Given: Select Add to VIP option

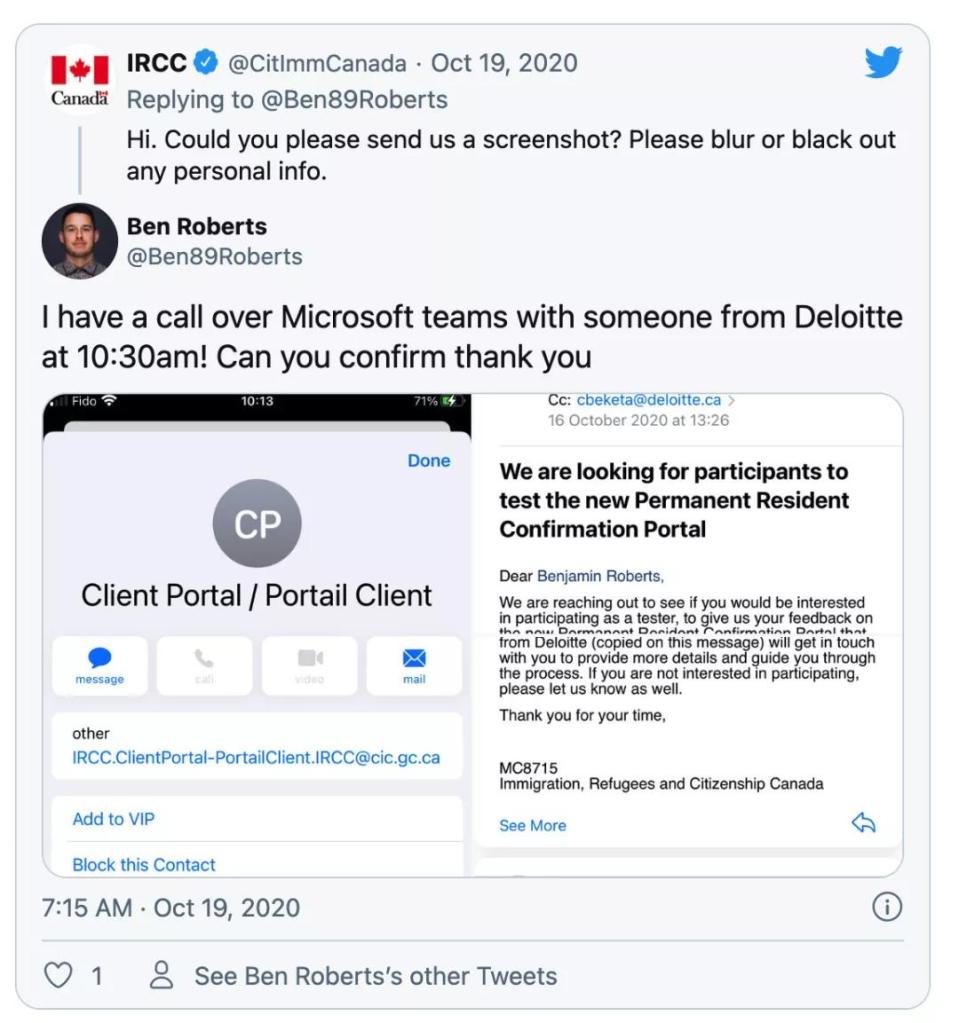Looking at the screenshot, I should pyautogui.click(x=114, y=819).
